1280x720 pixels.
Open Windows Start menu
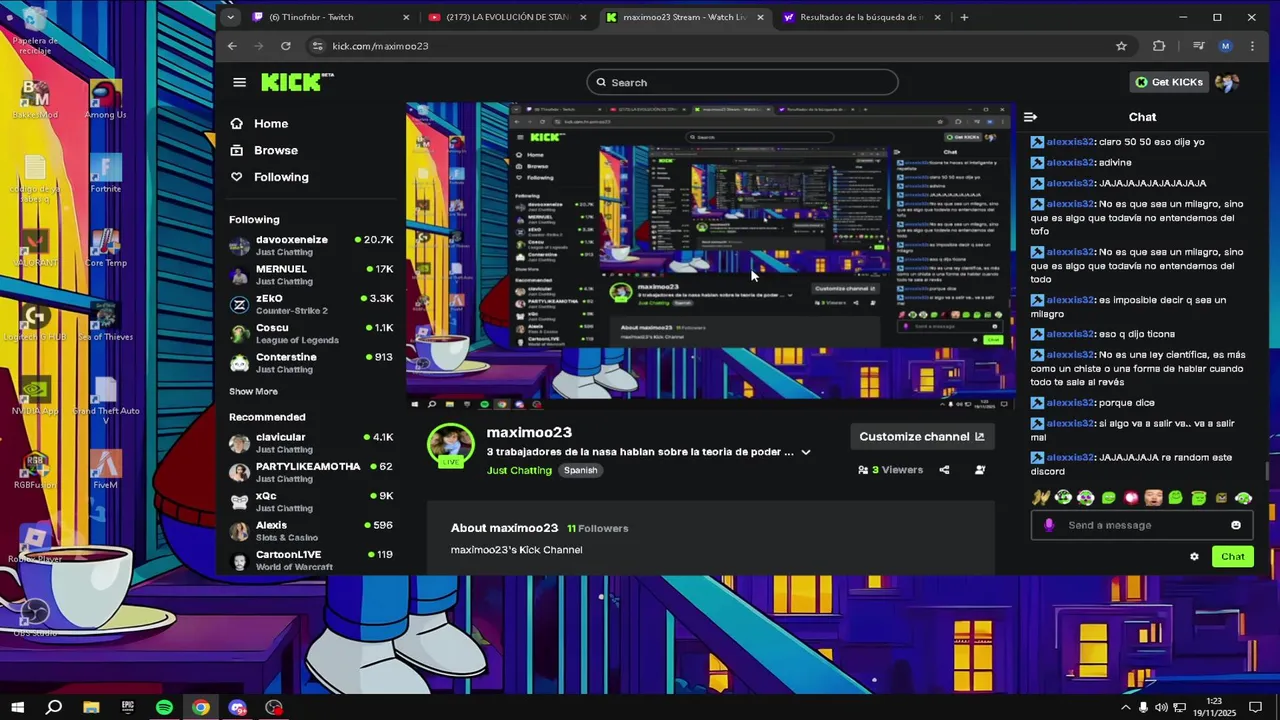17,708
